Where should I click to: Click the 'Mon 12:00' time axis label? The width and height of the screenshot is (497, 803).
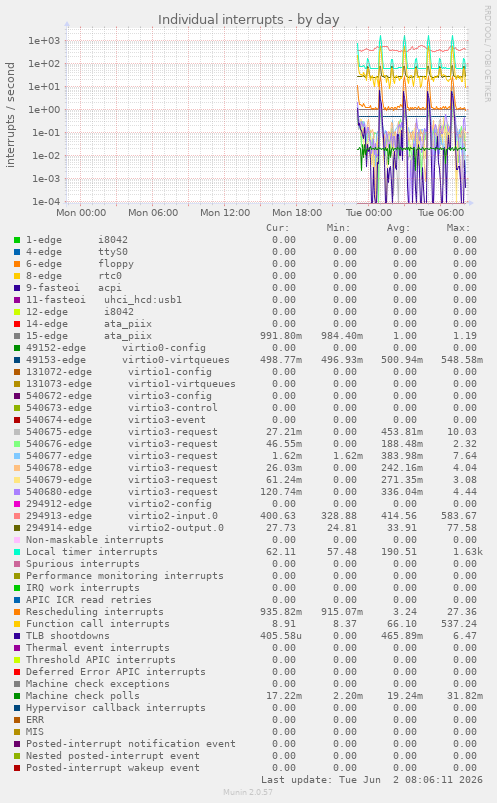tap(225, 213)
